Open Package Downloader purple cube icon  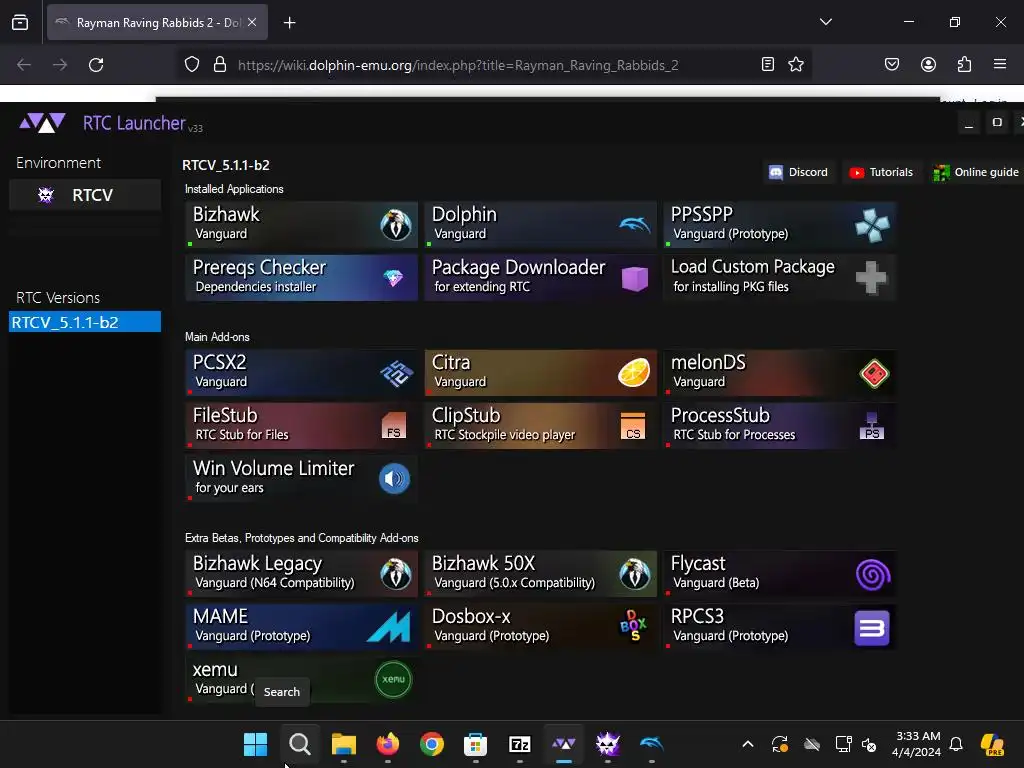point(634,279)
